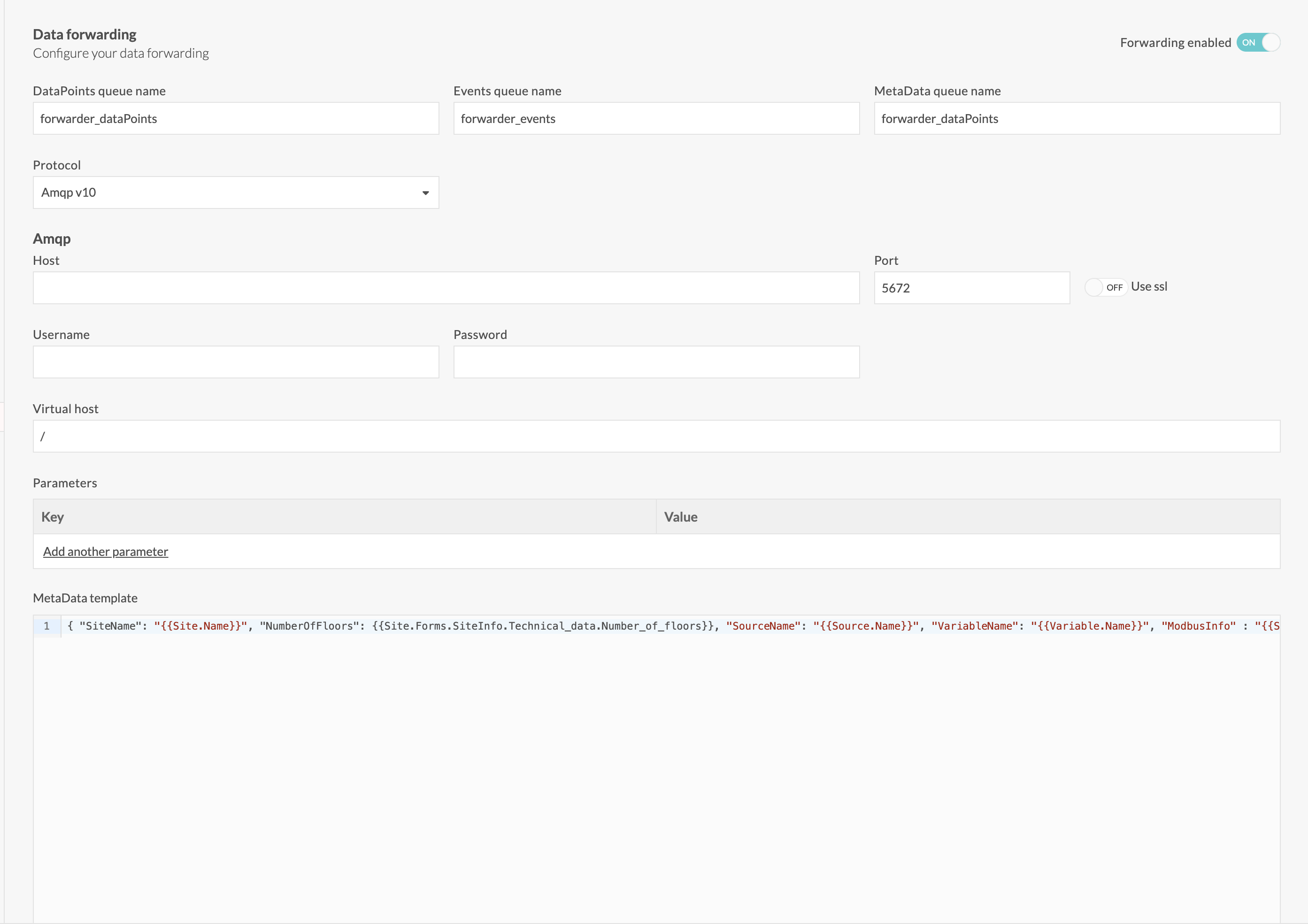
Task: Enable the Use ssl toggle
Action: pyautogui.click(x=1105, y=287)
